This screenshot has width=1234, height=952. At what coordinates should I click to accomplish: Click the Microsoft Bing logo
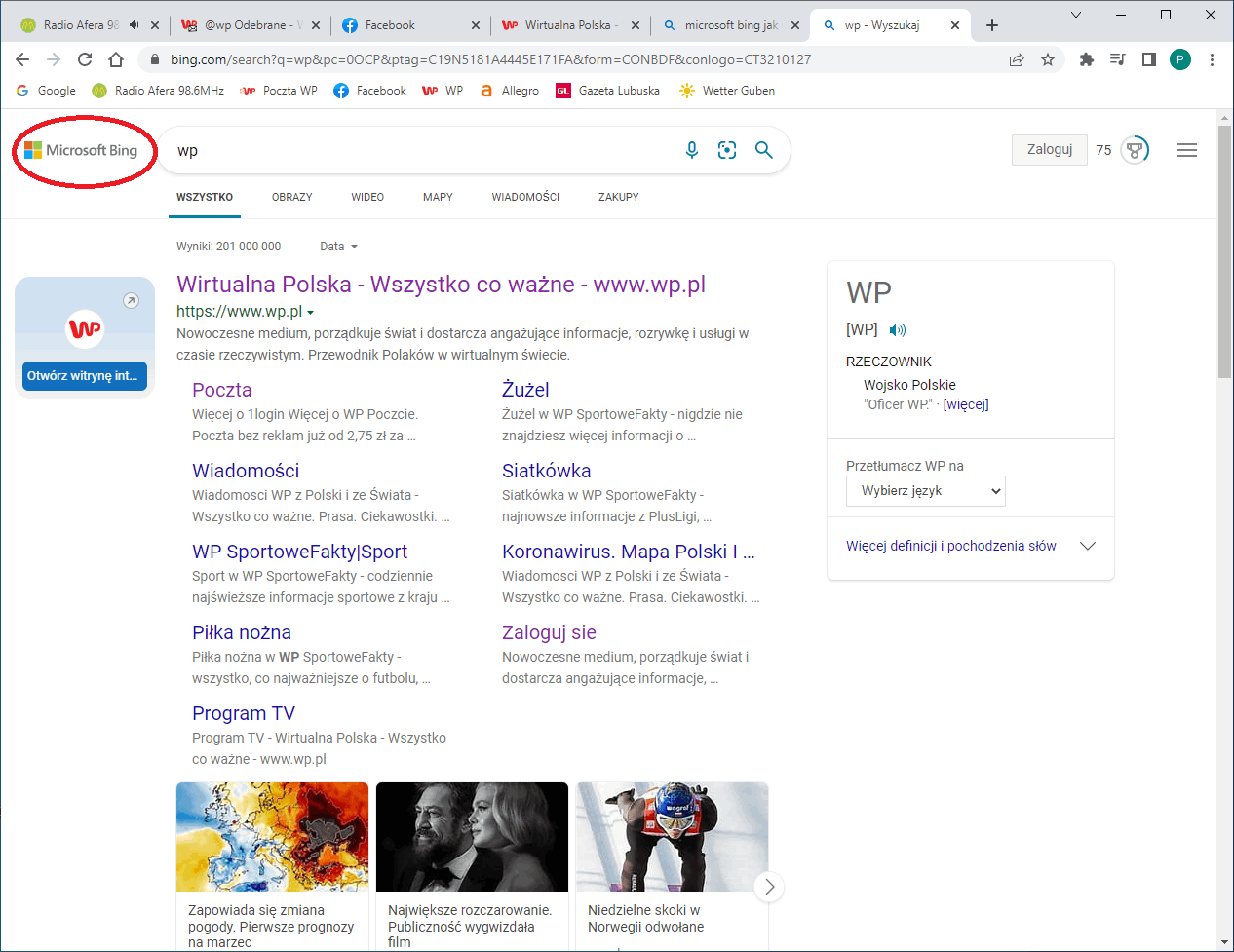[81, 150]
